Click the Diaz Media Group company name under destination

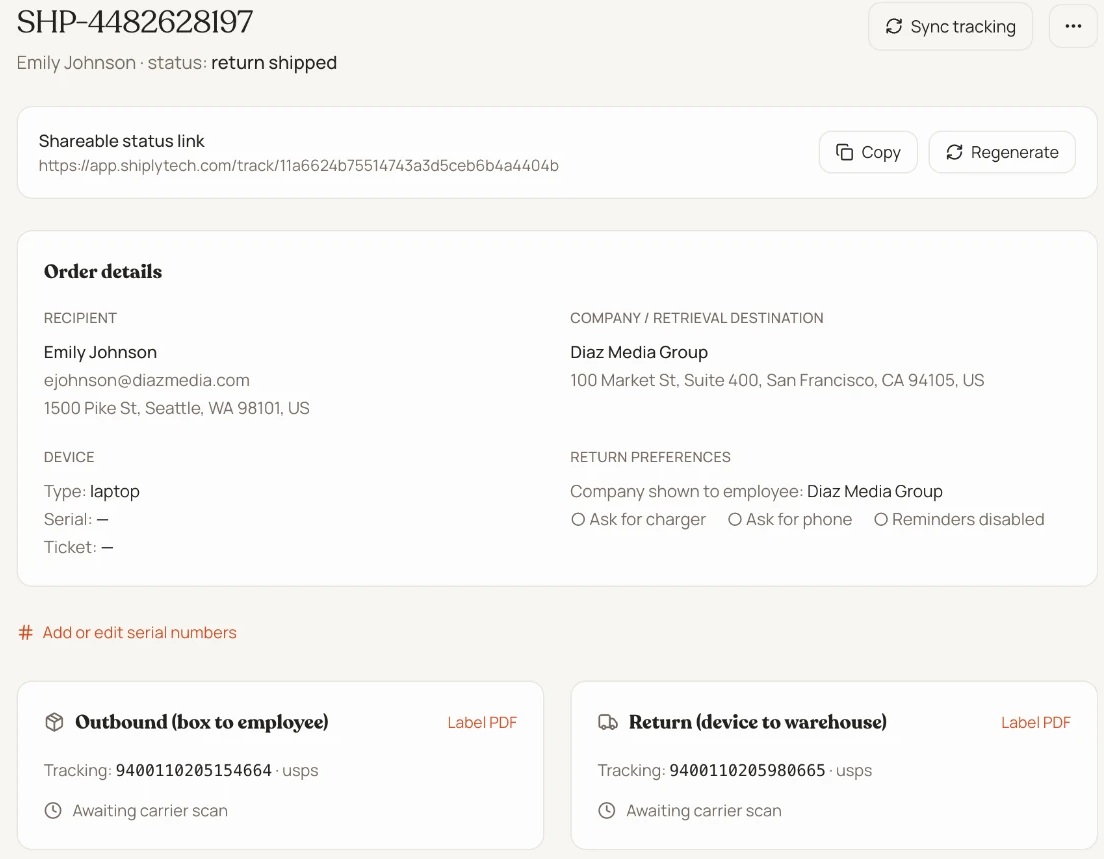pyautogui.click(x=639, y=352)
